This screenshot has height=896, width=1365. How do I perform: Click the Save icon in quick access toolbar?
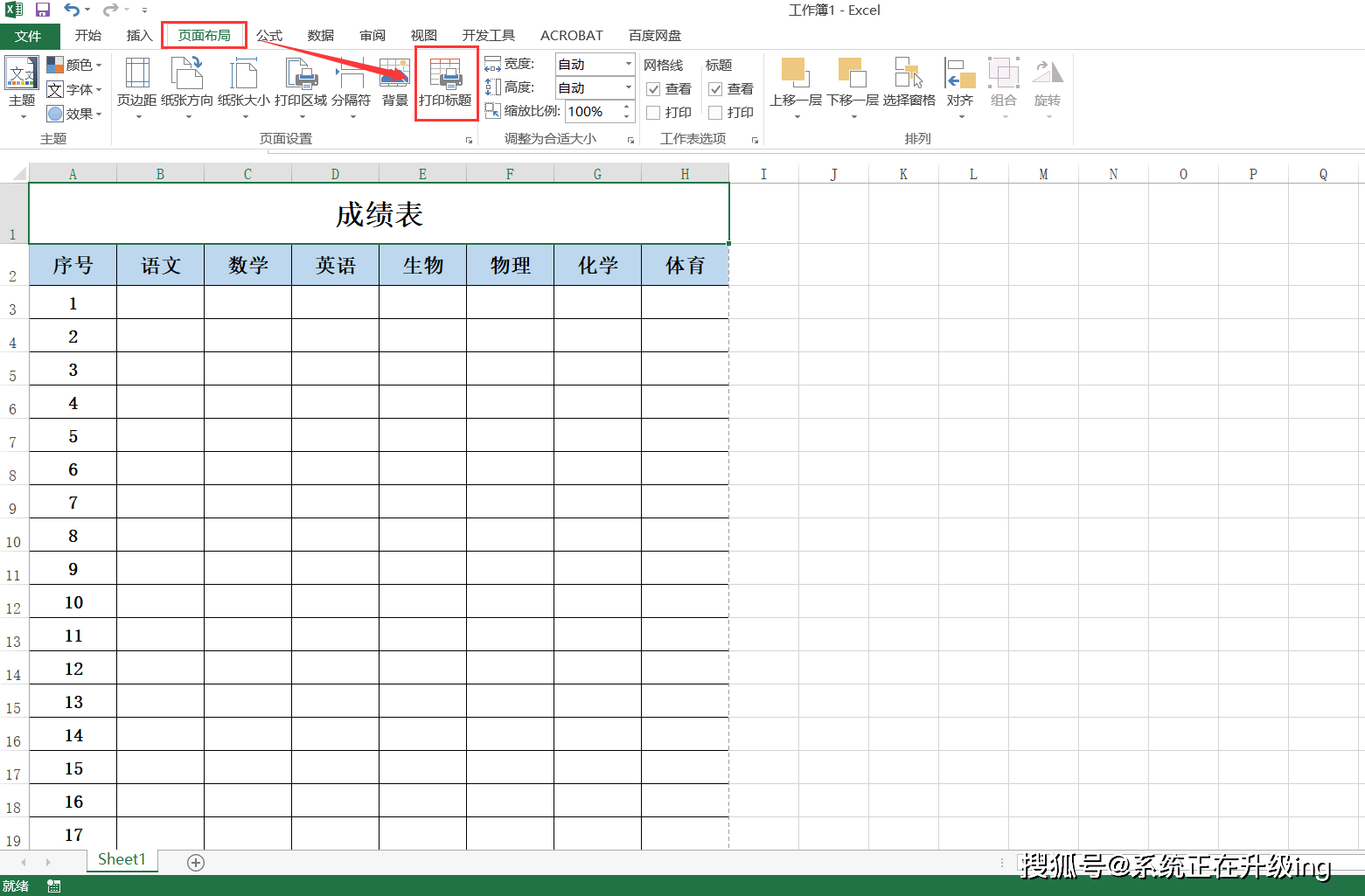pyautogui.click(x=42, y=10)
